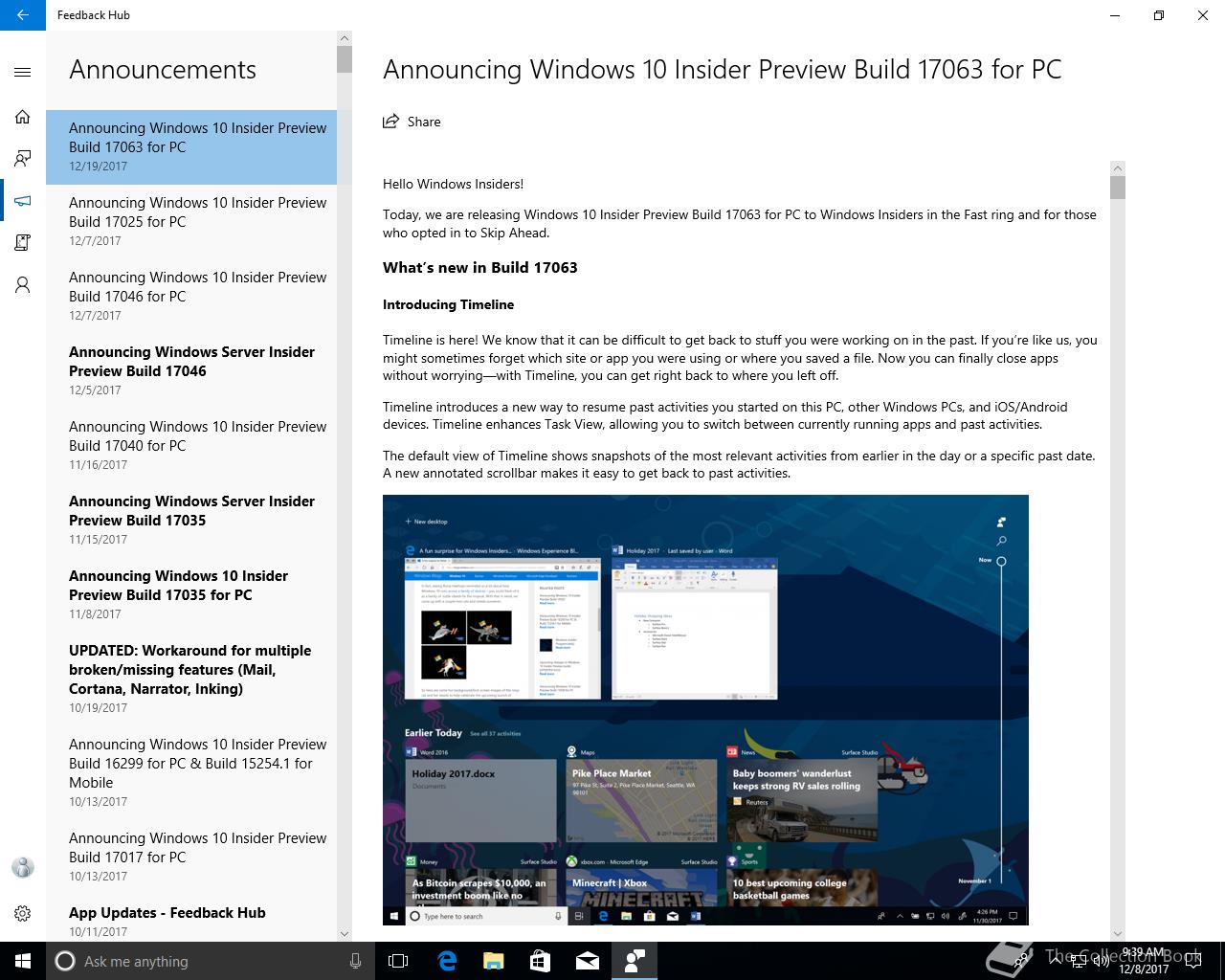Open Build 17063 for PC announcement
1225x980 pixels.
191,146
